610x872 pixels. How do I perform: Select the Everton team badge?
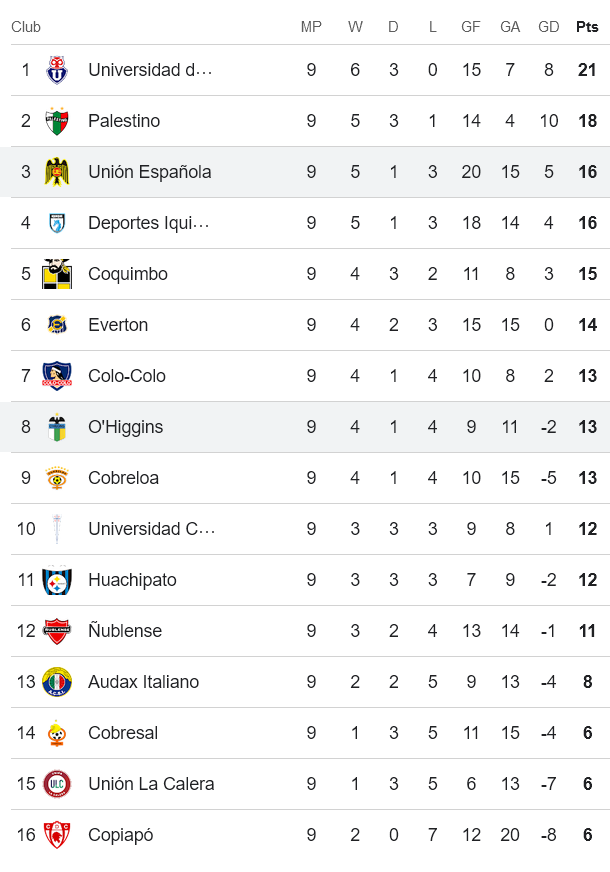click(57, 325)
